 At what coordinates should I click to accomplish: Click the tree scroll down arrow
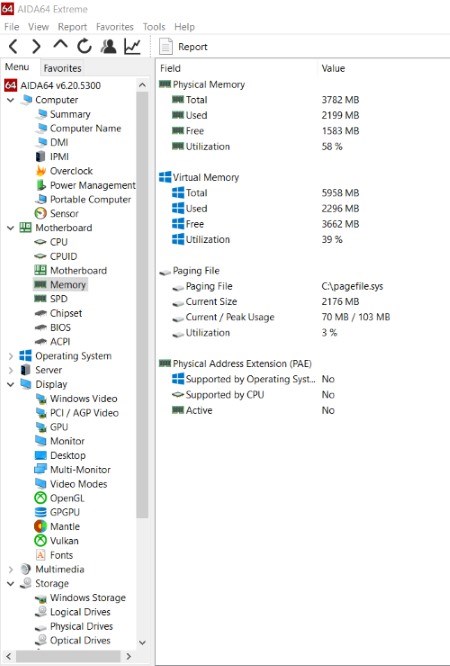click(142, 642)
